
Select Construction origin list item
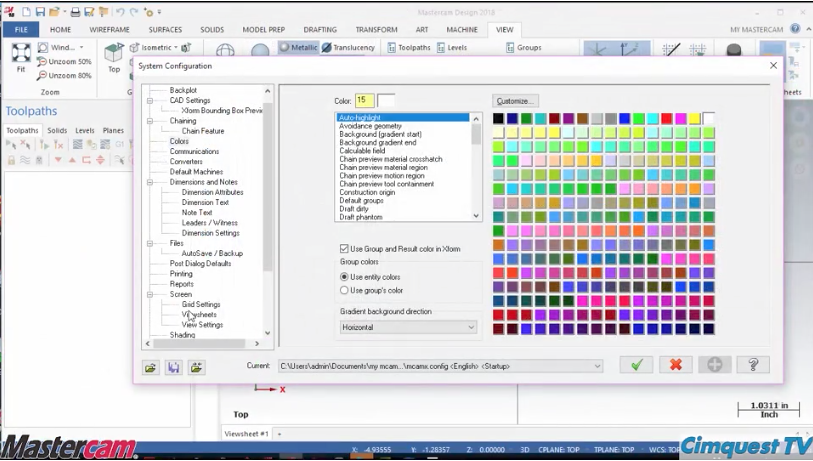click(x=367, y=192)
